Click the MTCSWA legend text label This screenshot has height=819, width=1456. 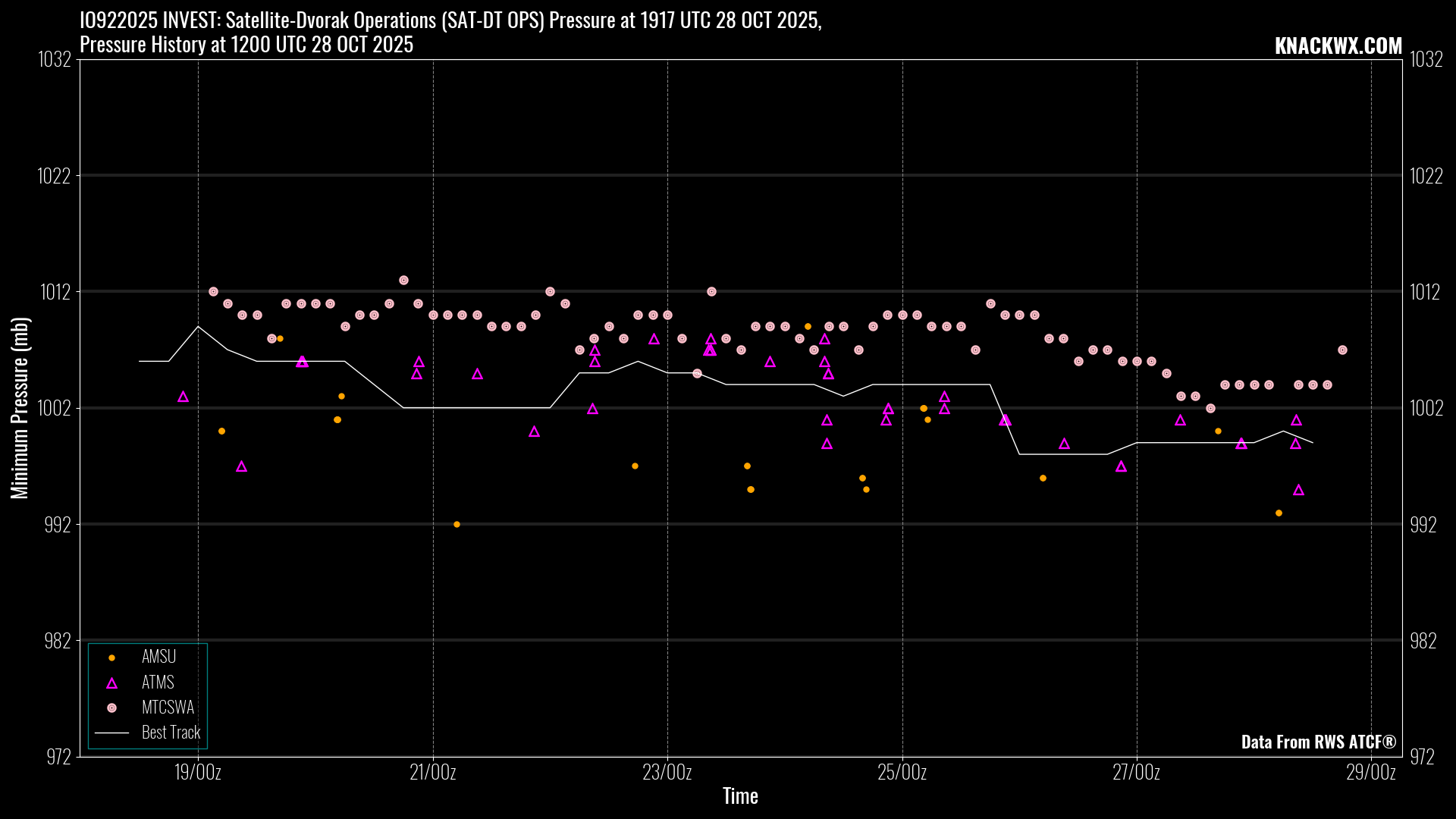[x=168, y=708]
